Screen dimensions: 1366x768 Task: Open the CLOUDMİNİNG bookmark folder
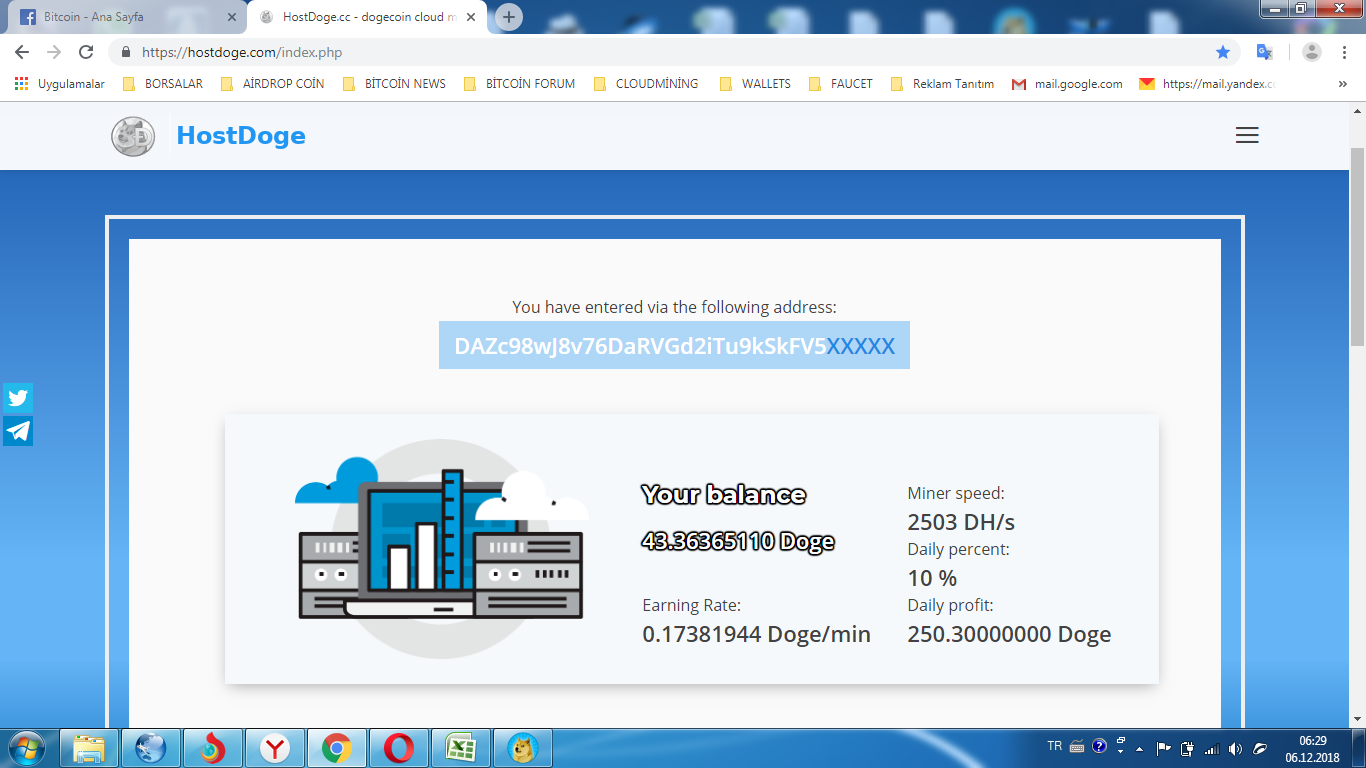pos(646,84)
